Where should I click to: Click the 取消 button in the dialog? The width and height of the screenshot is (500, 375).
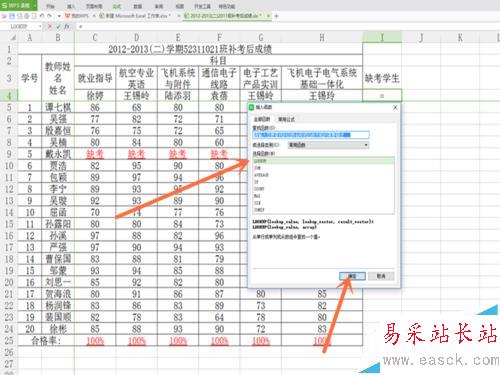click(381, 276)
